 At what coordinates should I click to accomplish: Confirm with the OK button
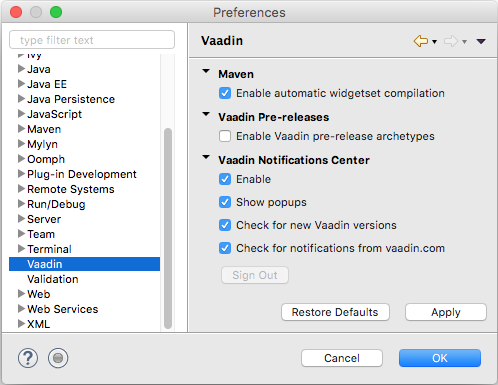440,358
